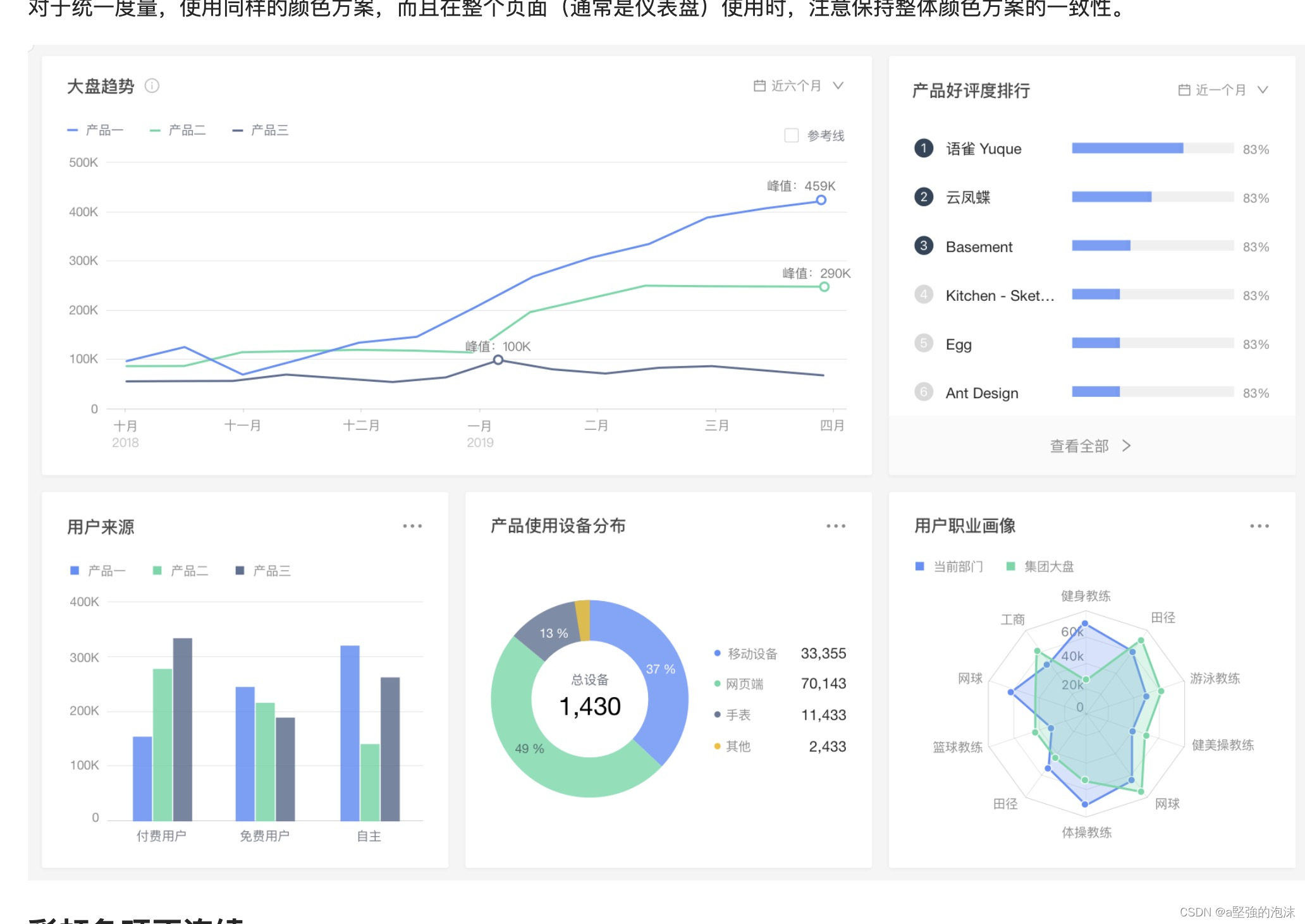Click 游泳教练 axis label on radar chart
Screen dimensions: 1305x924
(x=1215, y=678)
